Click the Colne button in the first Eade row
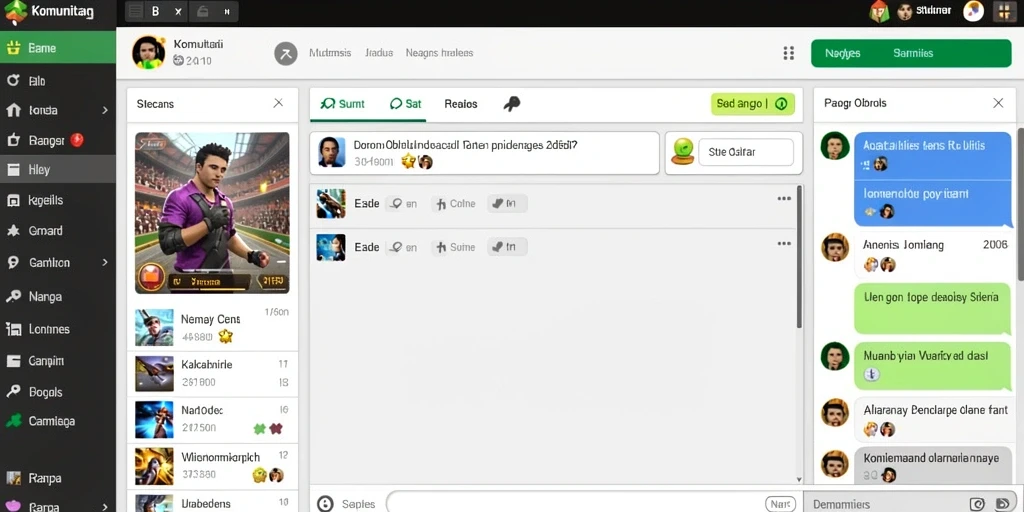This screenshot has height=512, width=1024. click(455, 204)
